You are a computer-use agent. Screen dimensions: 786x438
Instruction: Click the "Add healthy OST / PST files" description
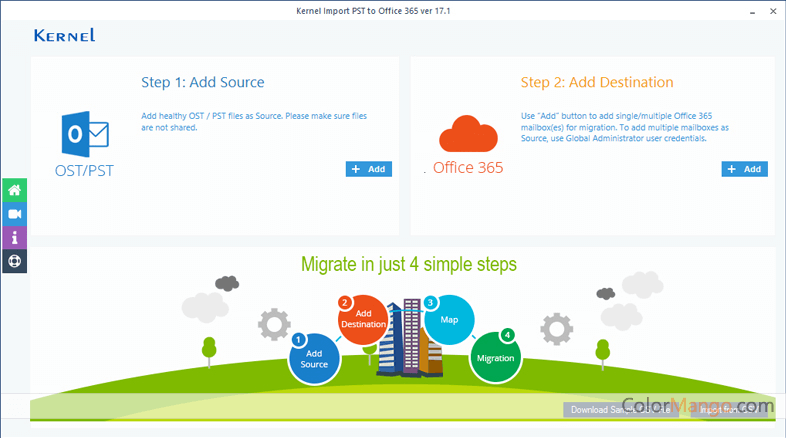click(254, 121)
